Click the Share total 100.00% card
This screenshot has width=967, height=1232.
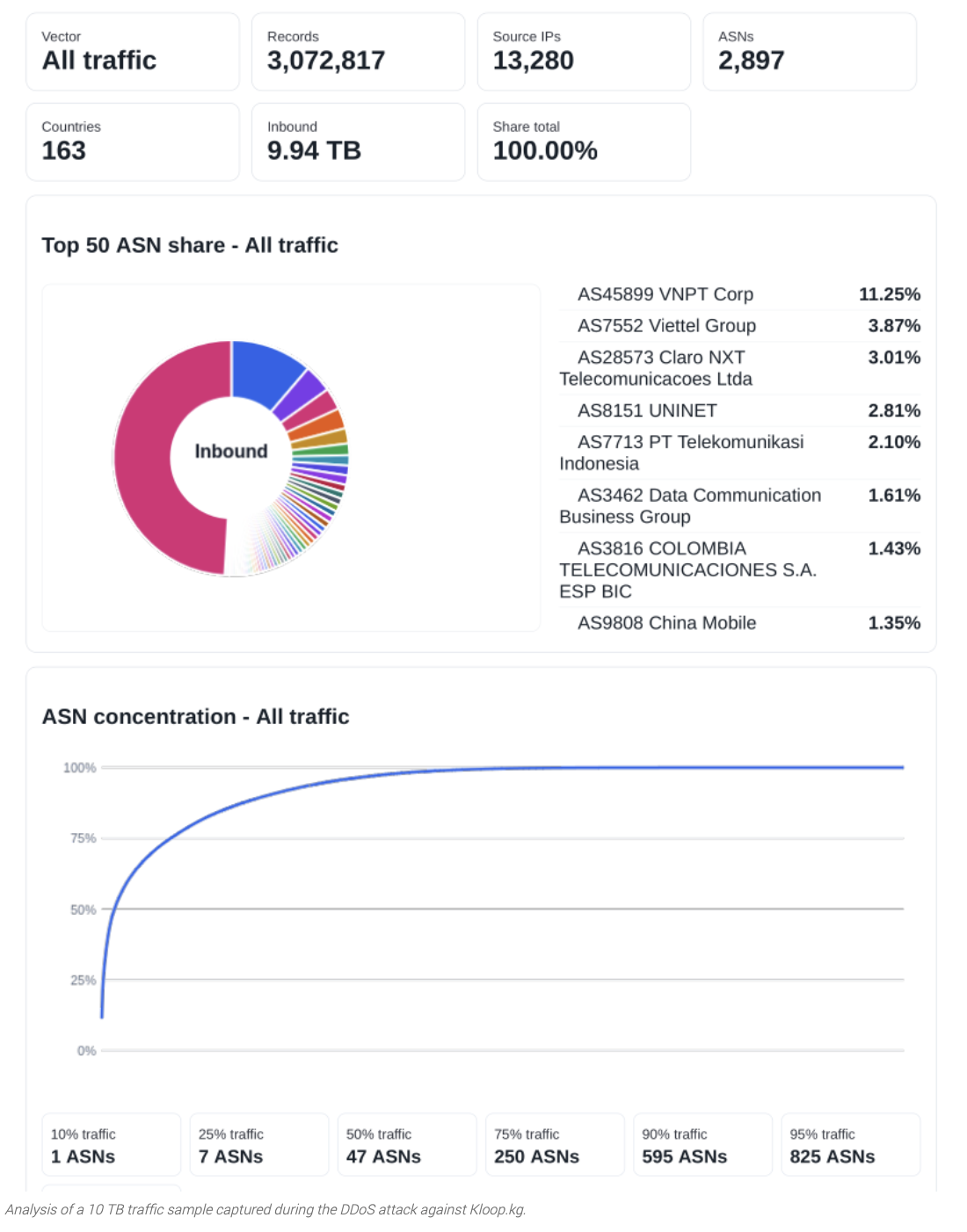(584, 142)
